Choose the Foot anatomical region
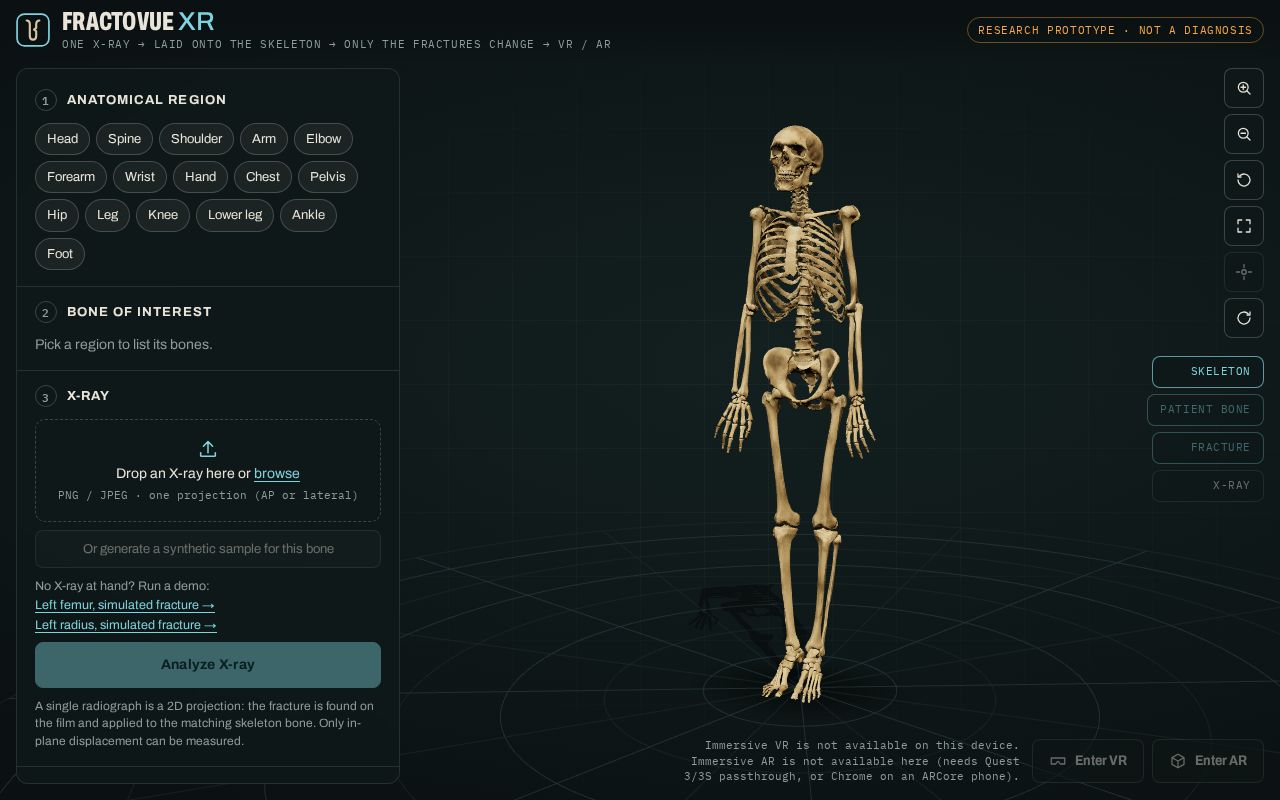1280x800 pixels. pos(60,254)
